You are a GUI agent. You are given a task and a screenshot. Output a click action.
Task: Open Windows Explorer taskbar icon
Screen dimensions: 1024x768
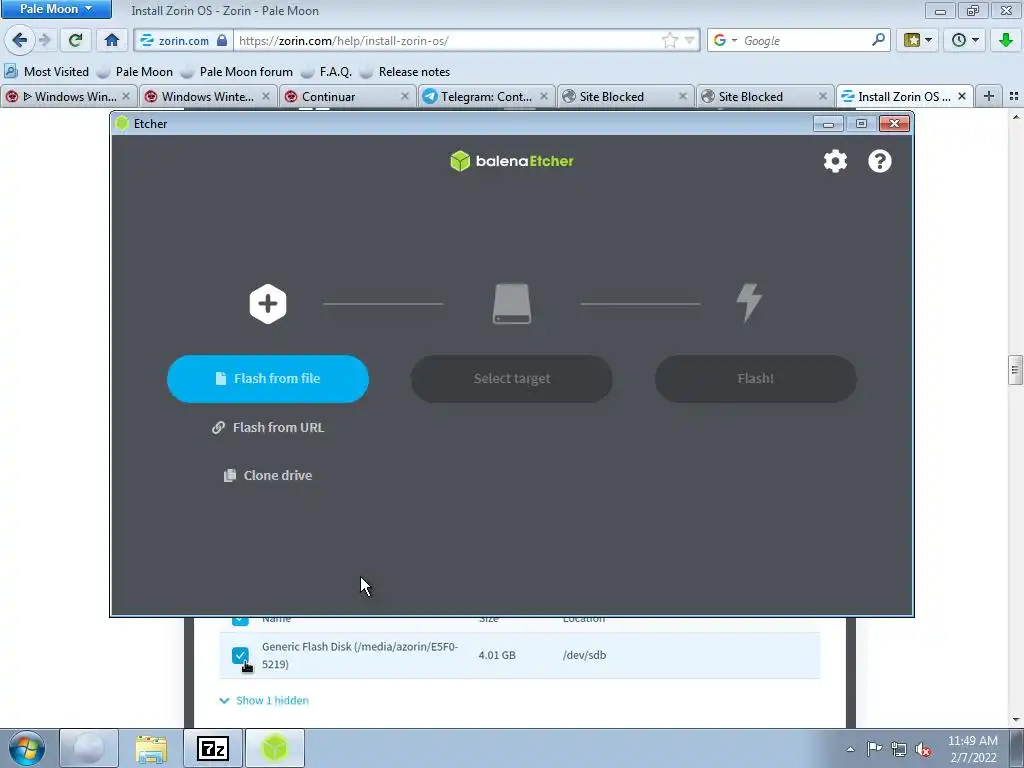(x=151, y=748)
